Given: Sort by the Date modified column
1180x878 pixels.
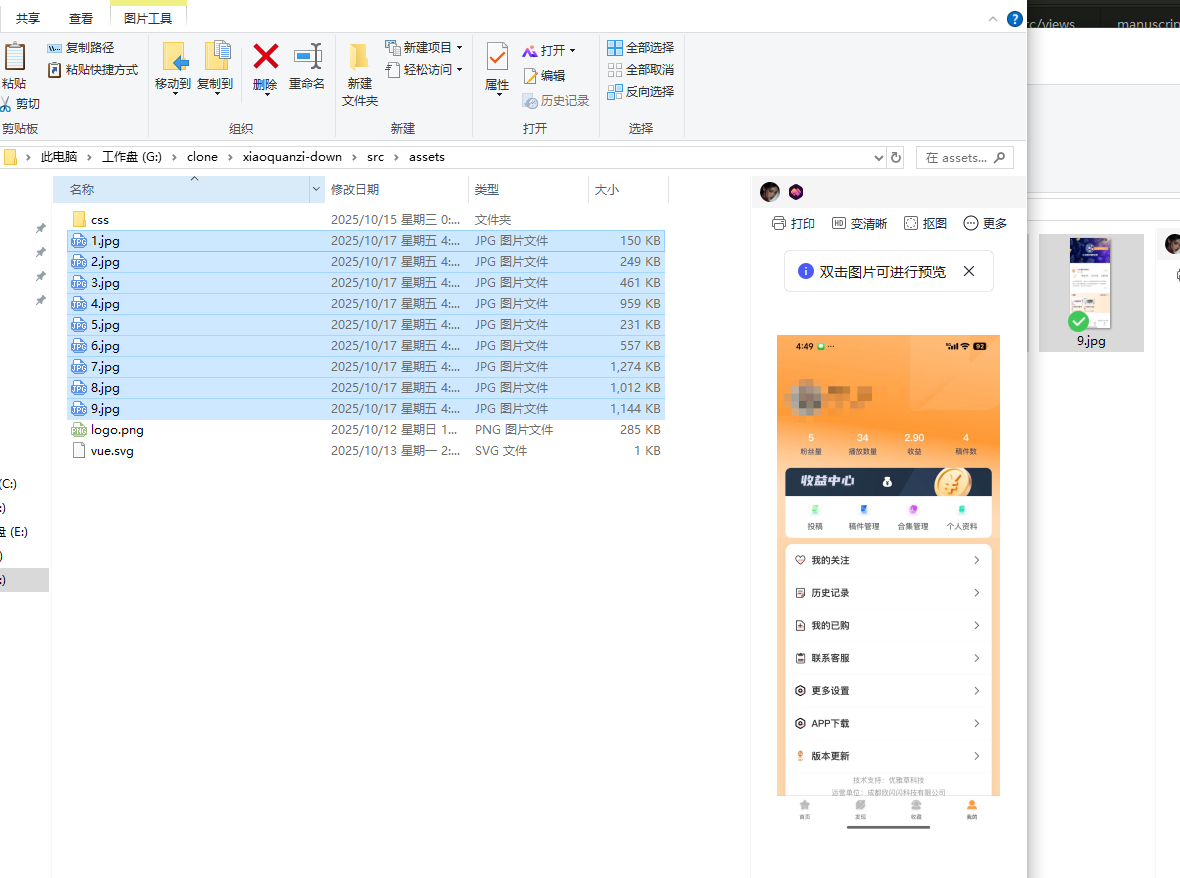Looking at the screenshot, I should click(396, 190).
